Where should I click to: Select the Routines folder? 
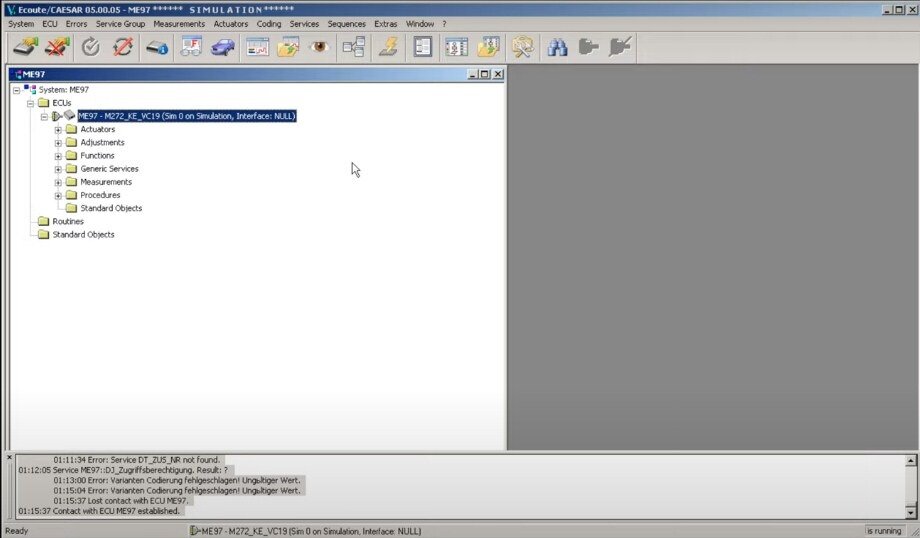pos(68,221)
